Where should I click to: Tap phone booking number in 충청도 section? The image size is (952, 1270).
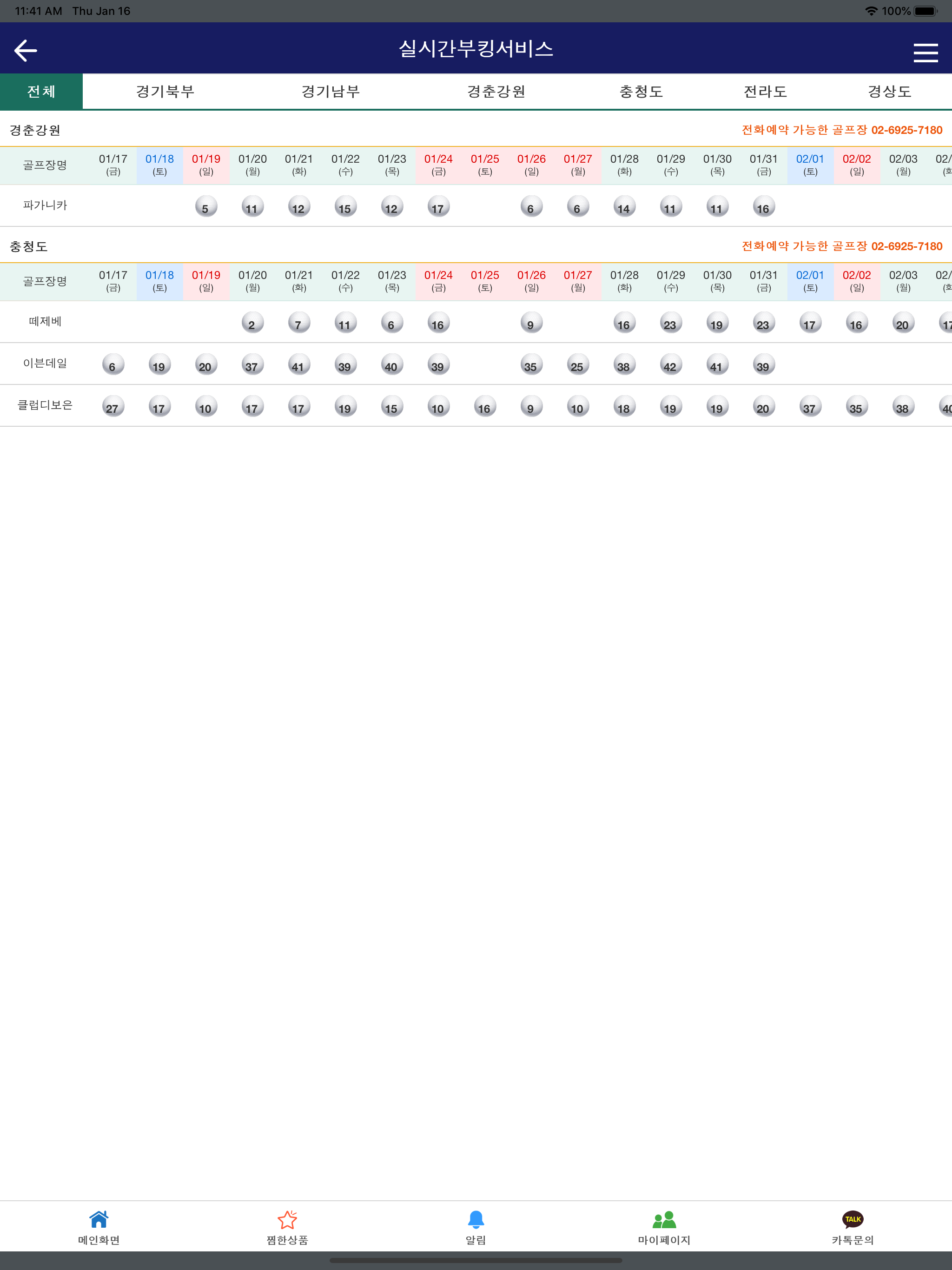click(906, 246)
